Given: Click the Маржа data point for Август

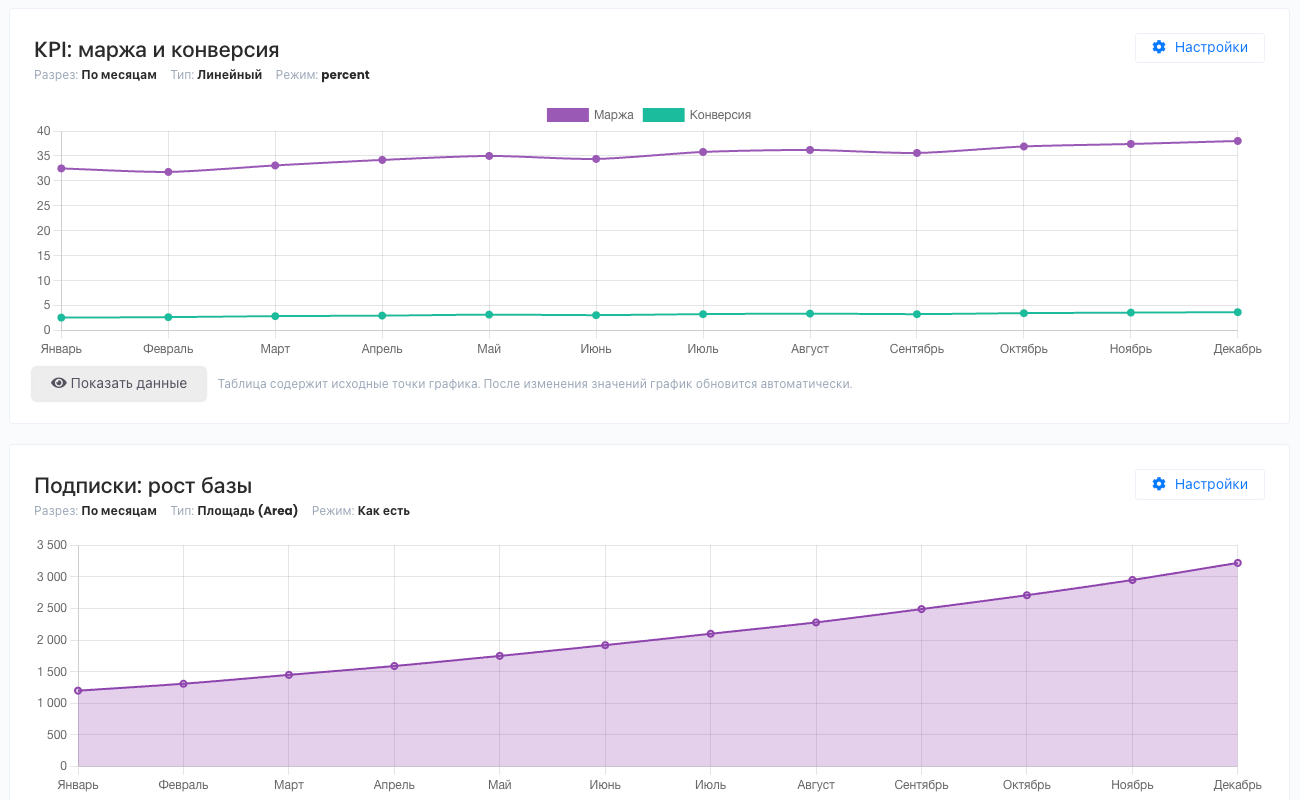Looking at the screenshot, I should [x=810, y=150].
